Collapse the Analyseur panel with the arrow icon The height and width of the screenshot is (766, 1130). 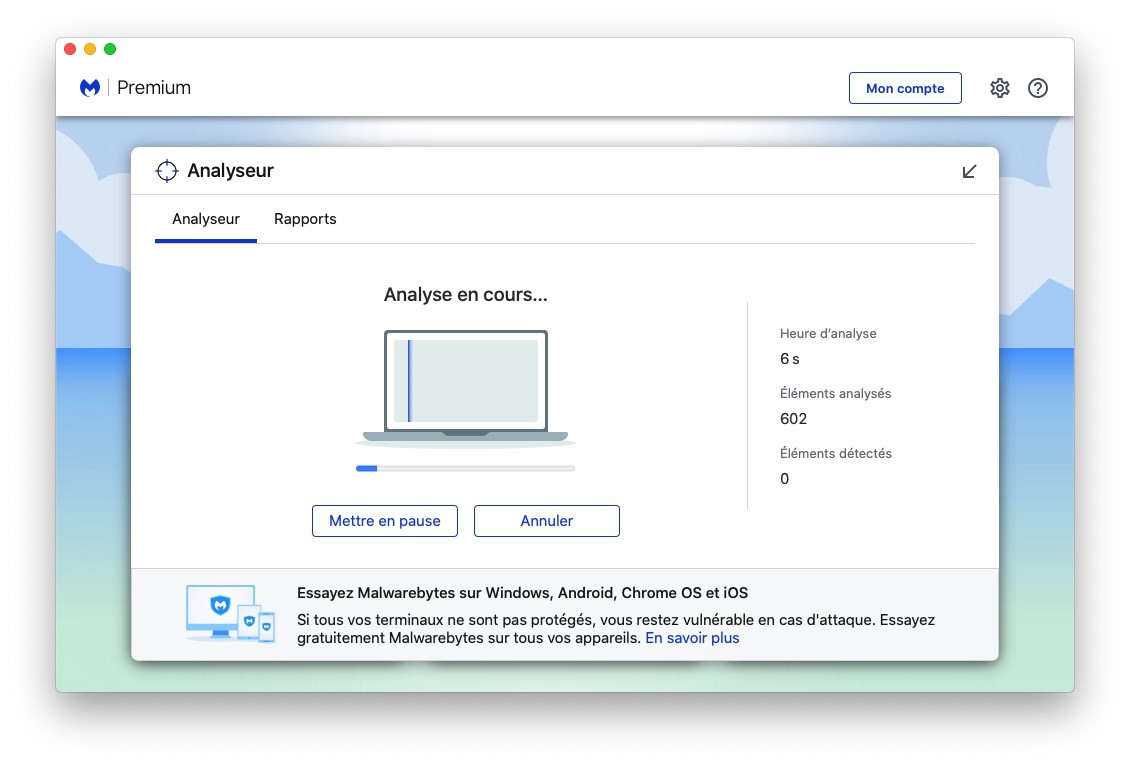click(x=968, y=171)
